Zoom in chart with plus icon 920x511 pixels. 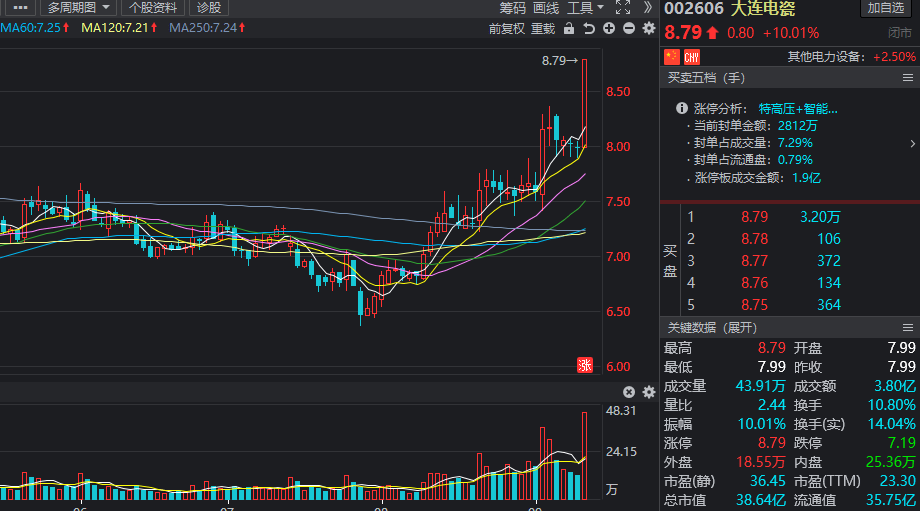click(x=609, y=28)
